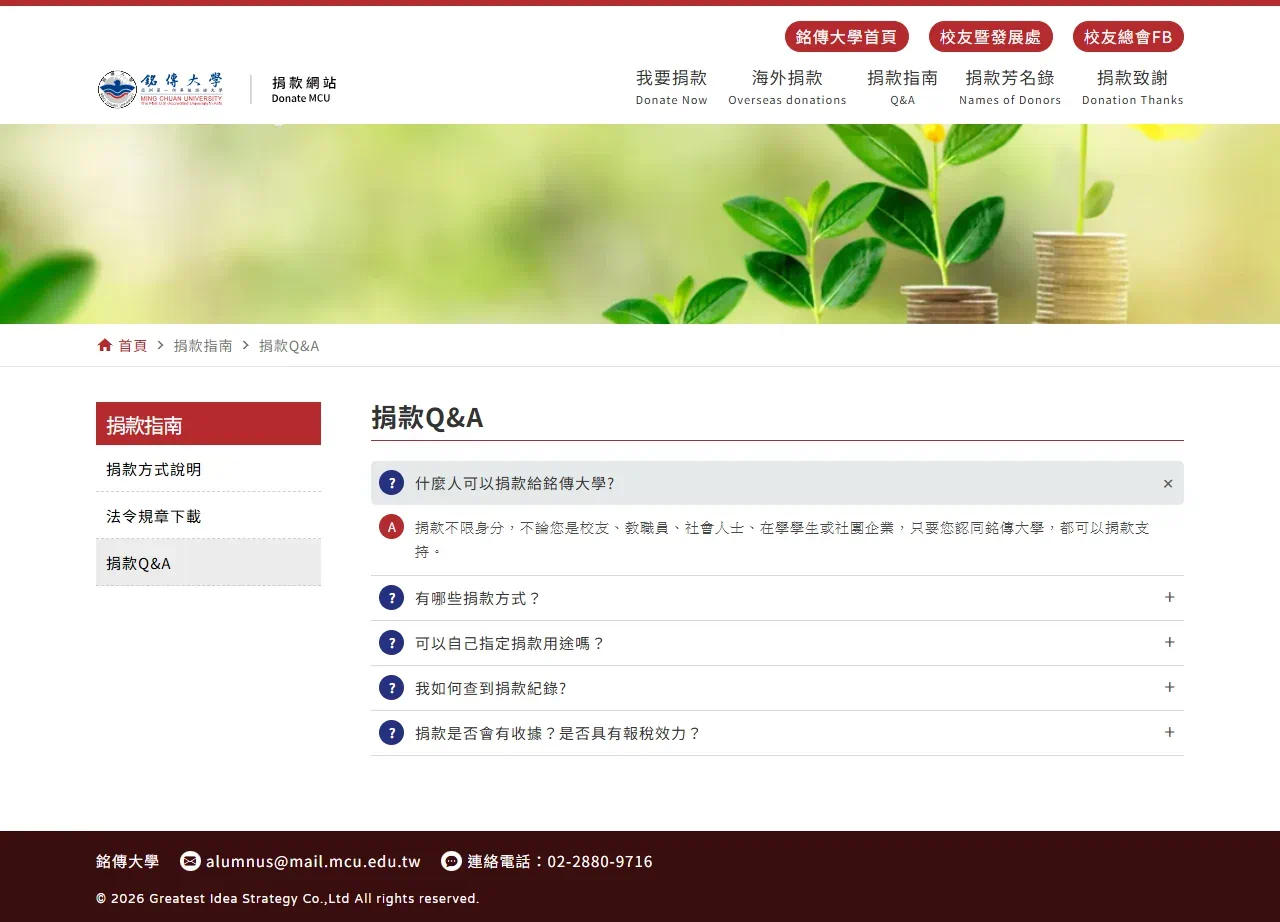Click the question icon on 我如何查到捐款紀錄
Screen dimensions: 1280x922
pyautogui.click(x=391, y=687)
